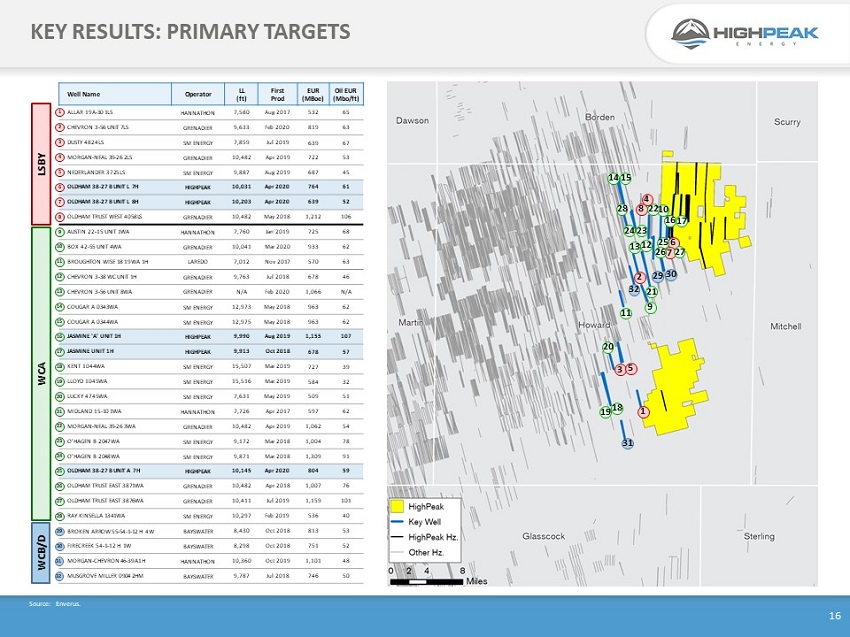Click the OLDHAM 38-27 B UNIT L 7H row name

click(x=102, y=186)
